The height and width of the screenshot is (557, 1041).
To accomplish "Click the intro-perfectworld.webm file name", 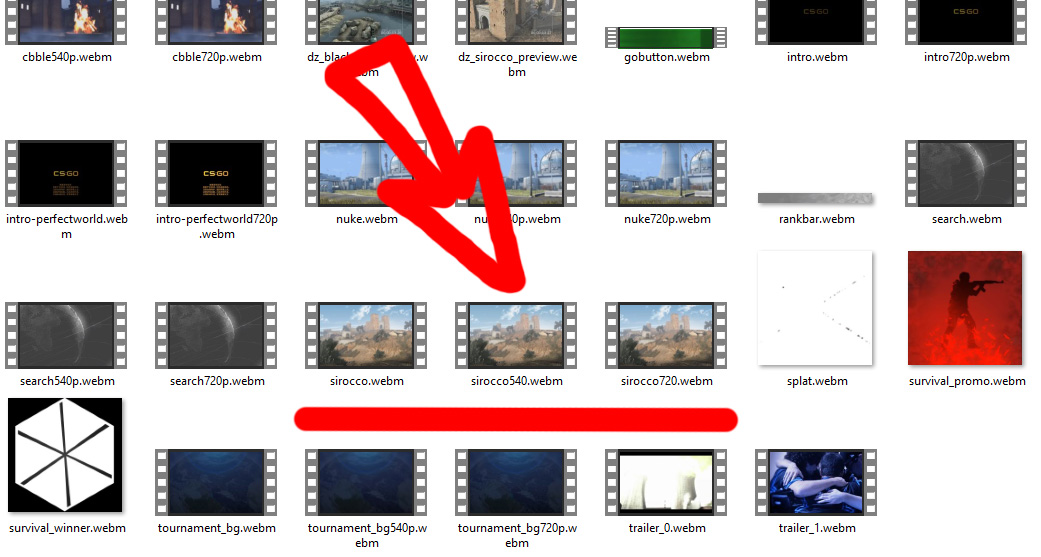I will click(67, 226).
